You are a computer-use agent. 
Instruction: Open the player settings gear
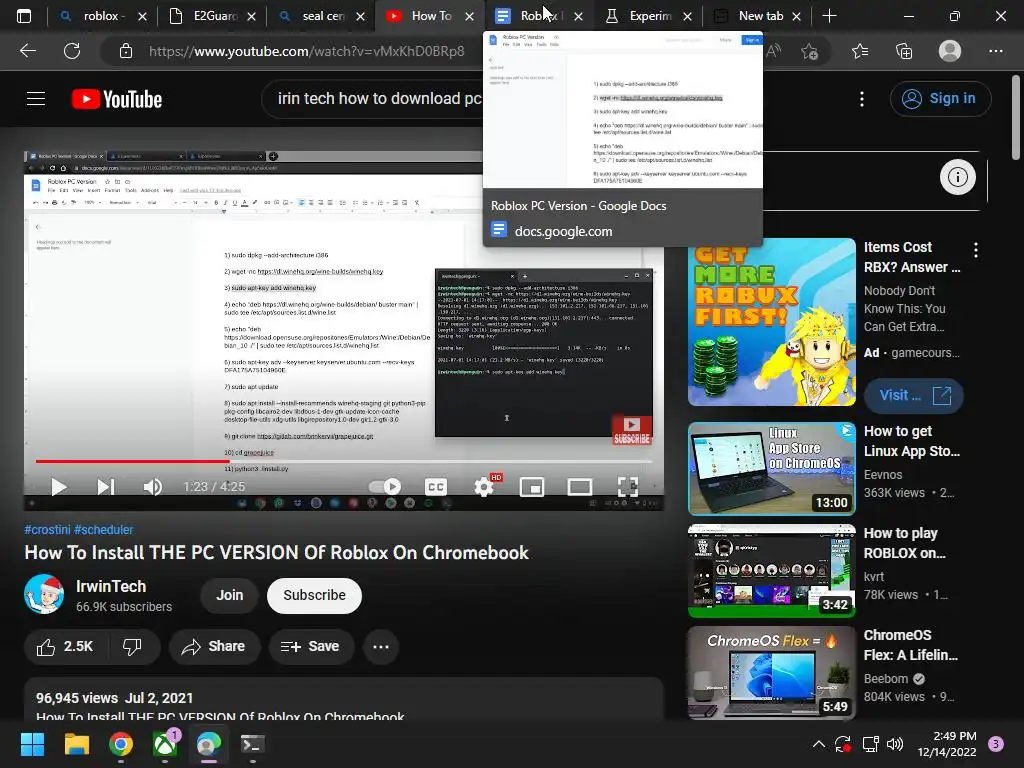coord(484,487)
